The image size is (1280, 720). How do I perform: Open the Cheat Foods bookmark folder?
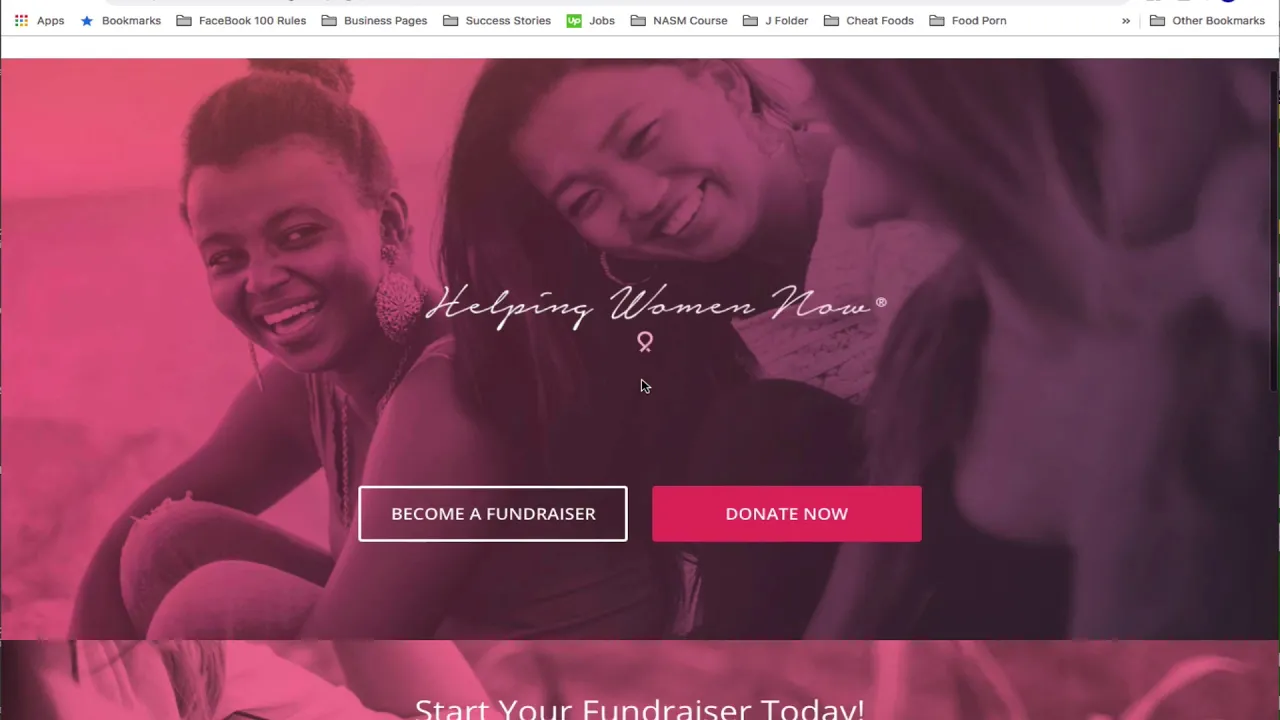(869, 20)
